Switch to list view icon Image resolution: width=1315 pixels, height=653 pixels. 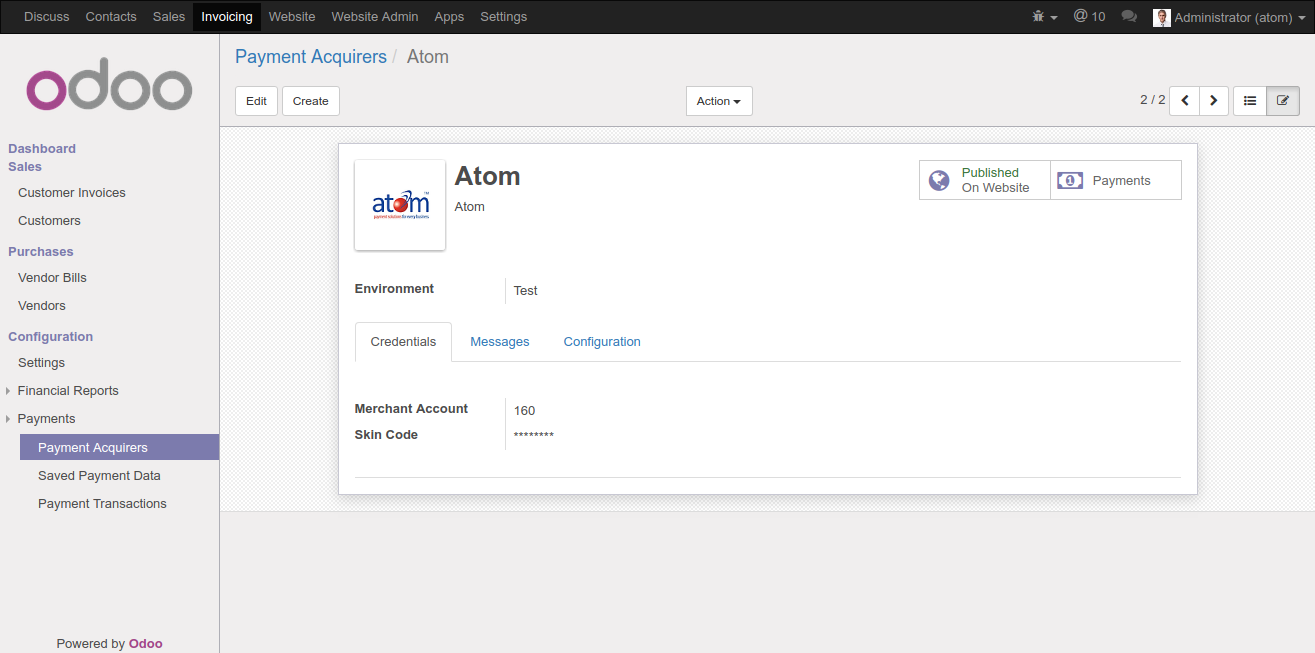1250,101
